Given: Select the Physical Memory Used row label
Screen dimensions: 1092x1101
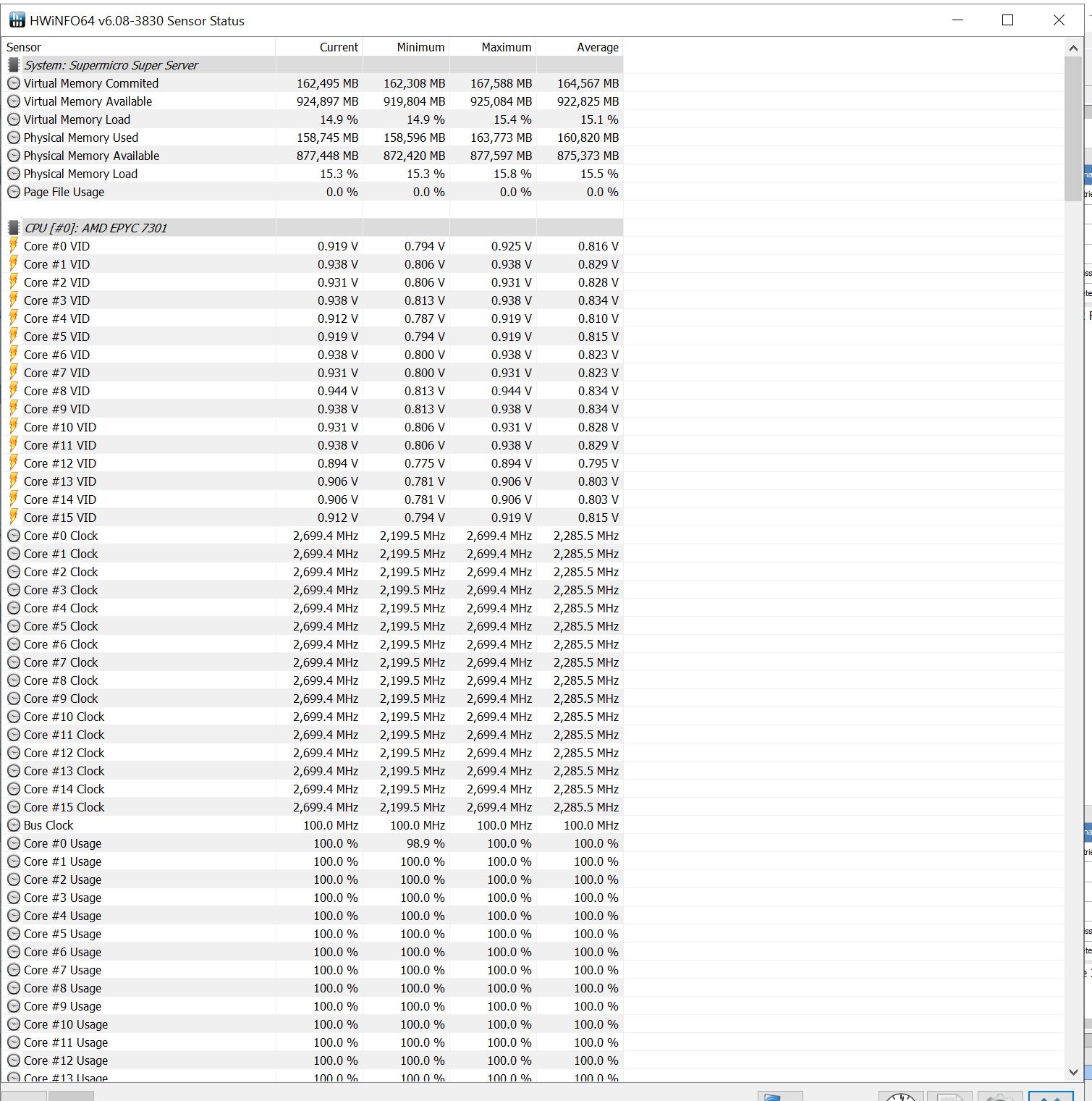Looking at the screenshot, I should pos(81,138).
